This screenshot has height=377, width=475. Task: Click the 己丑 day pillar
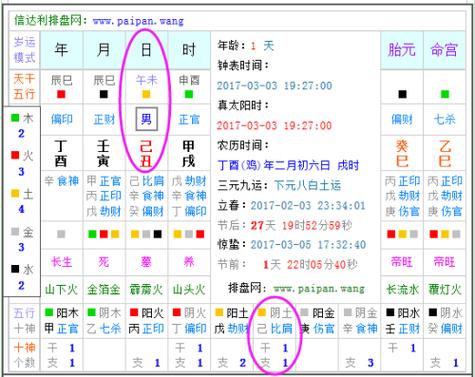pos(146,154)
